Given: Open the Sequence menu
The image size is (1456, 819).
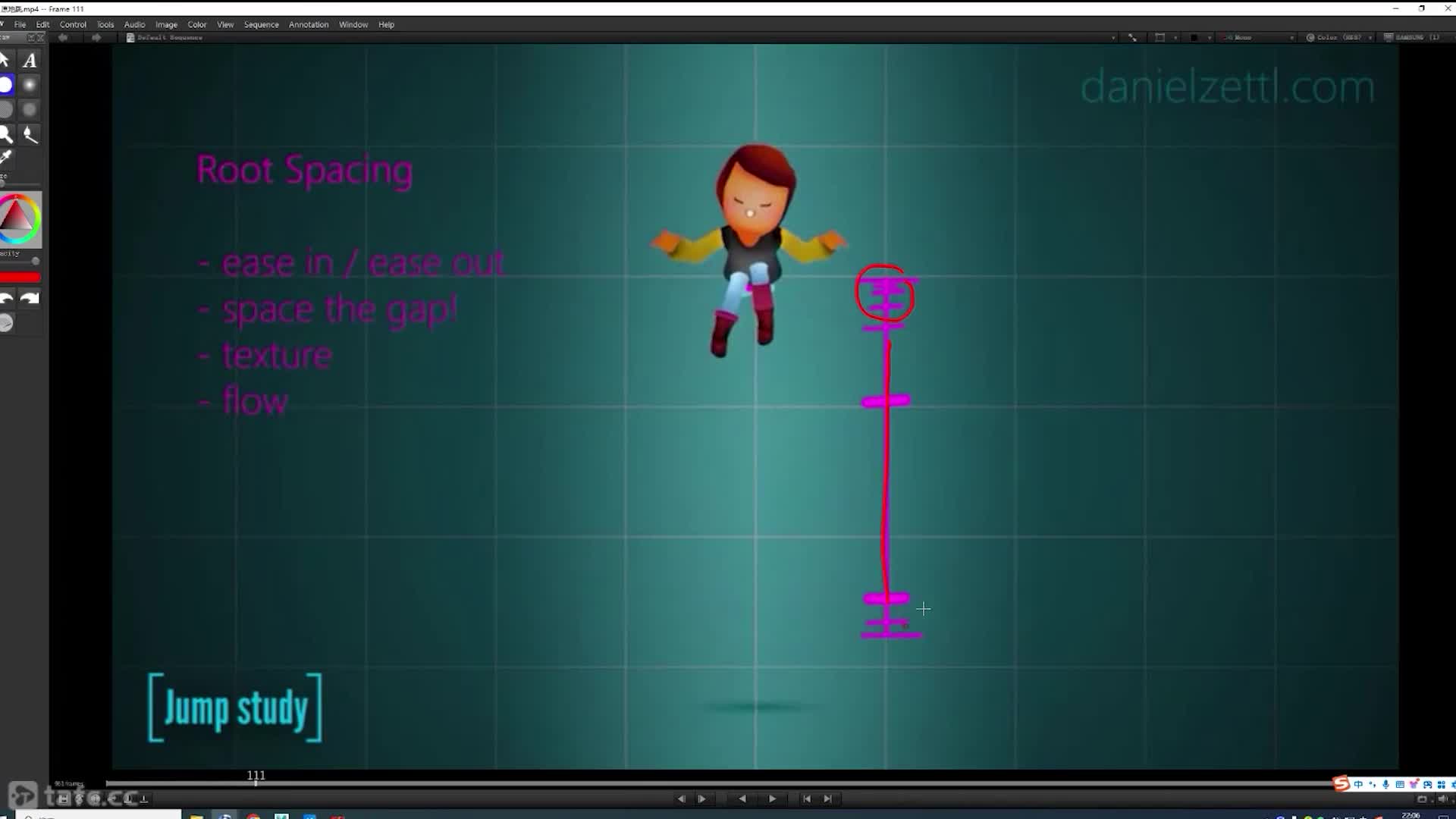Looking at the screenshot, I should (261, 24).
